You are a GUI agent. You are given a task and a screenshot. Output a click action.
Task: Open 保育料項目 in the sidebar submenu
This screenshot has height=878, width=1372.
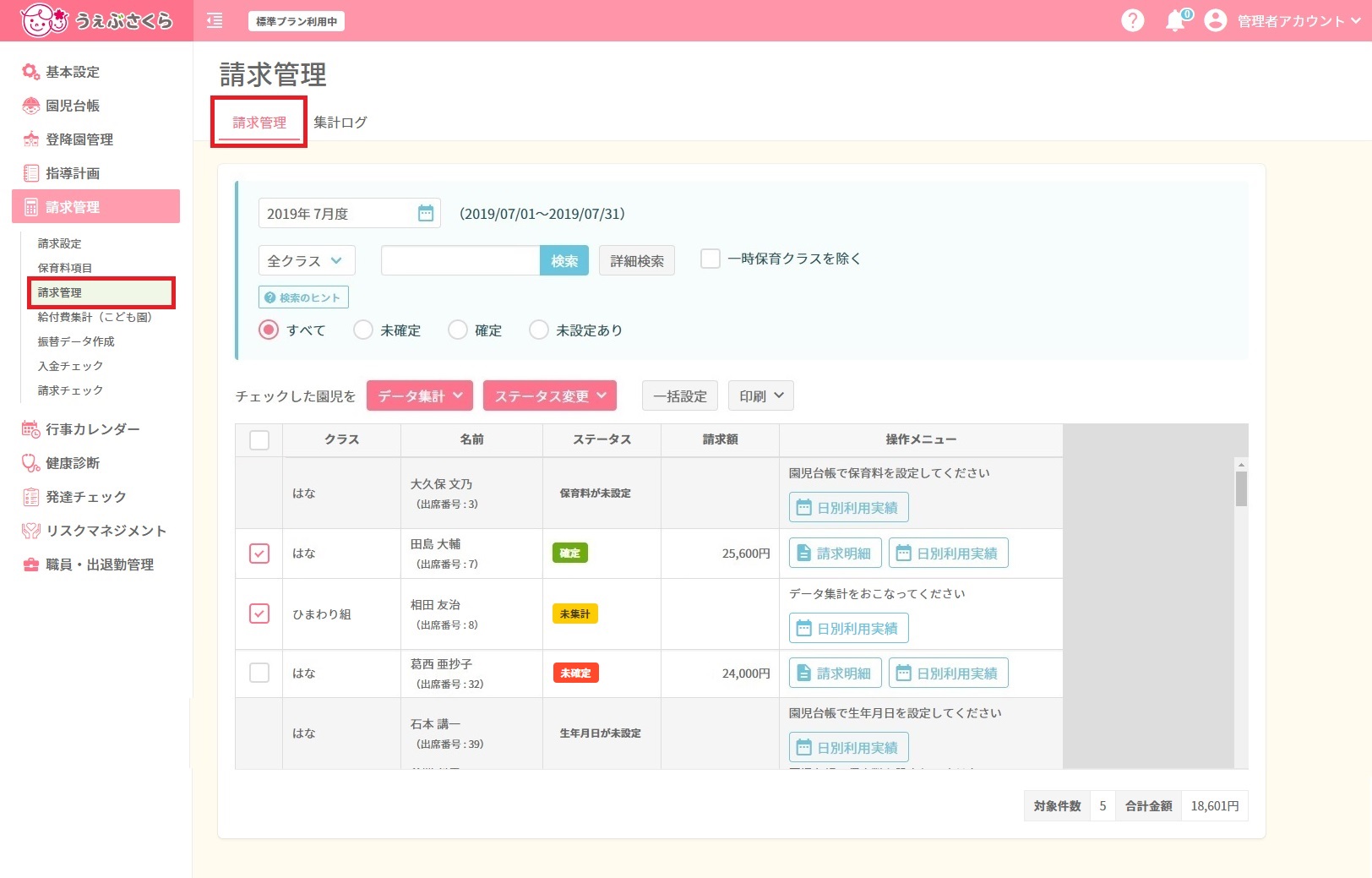(x=65, y=268)
